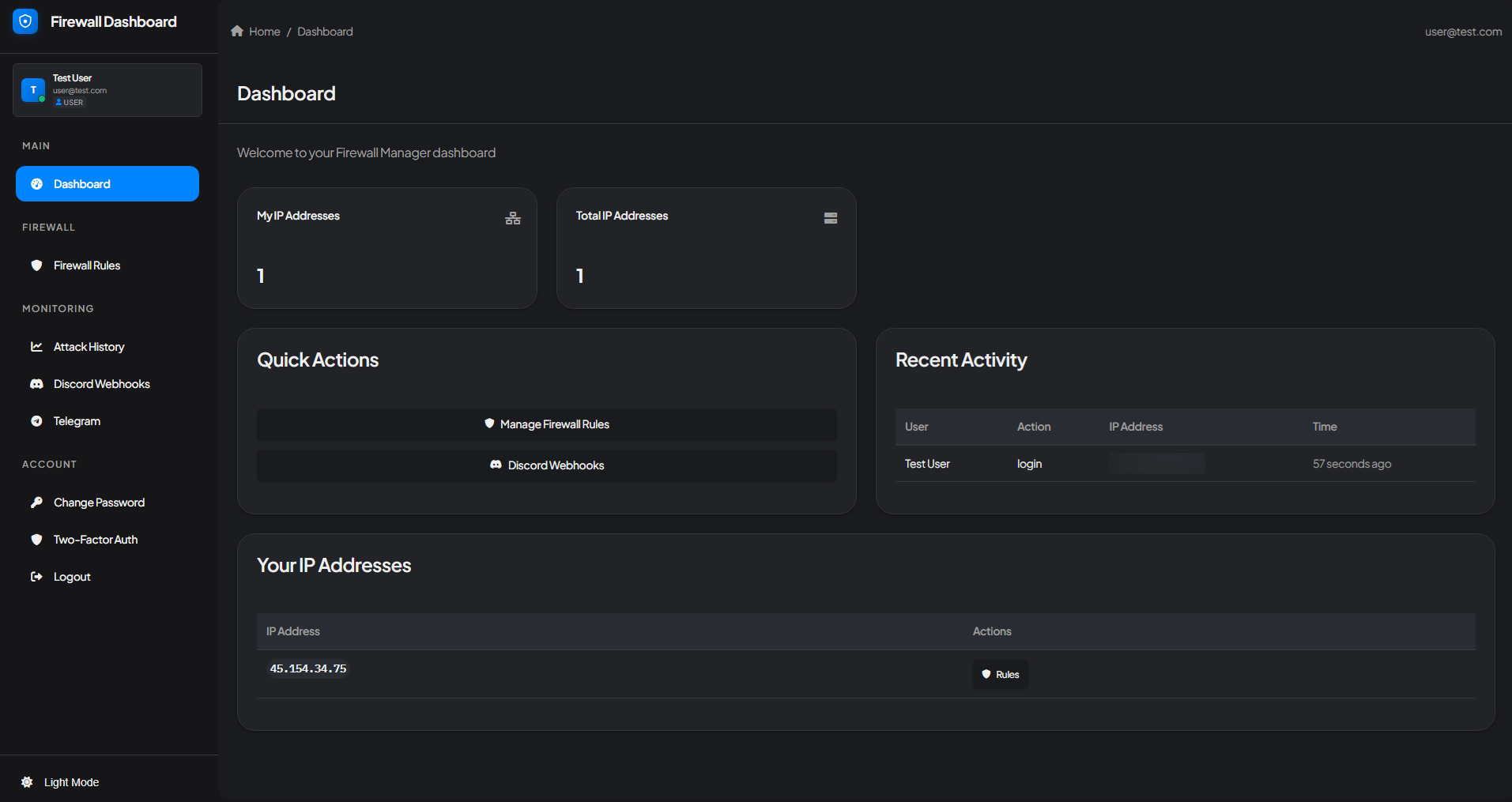
Task: Select the Telegram icon in sidebar
Action: click(37, 421)
